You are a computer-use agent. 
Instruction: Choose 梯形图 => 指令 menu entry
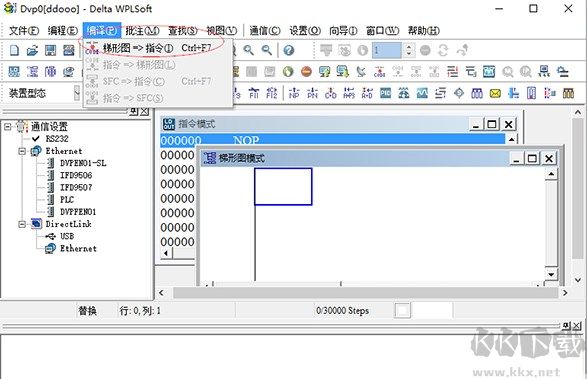[157, 48]
